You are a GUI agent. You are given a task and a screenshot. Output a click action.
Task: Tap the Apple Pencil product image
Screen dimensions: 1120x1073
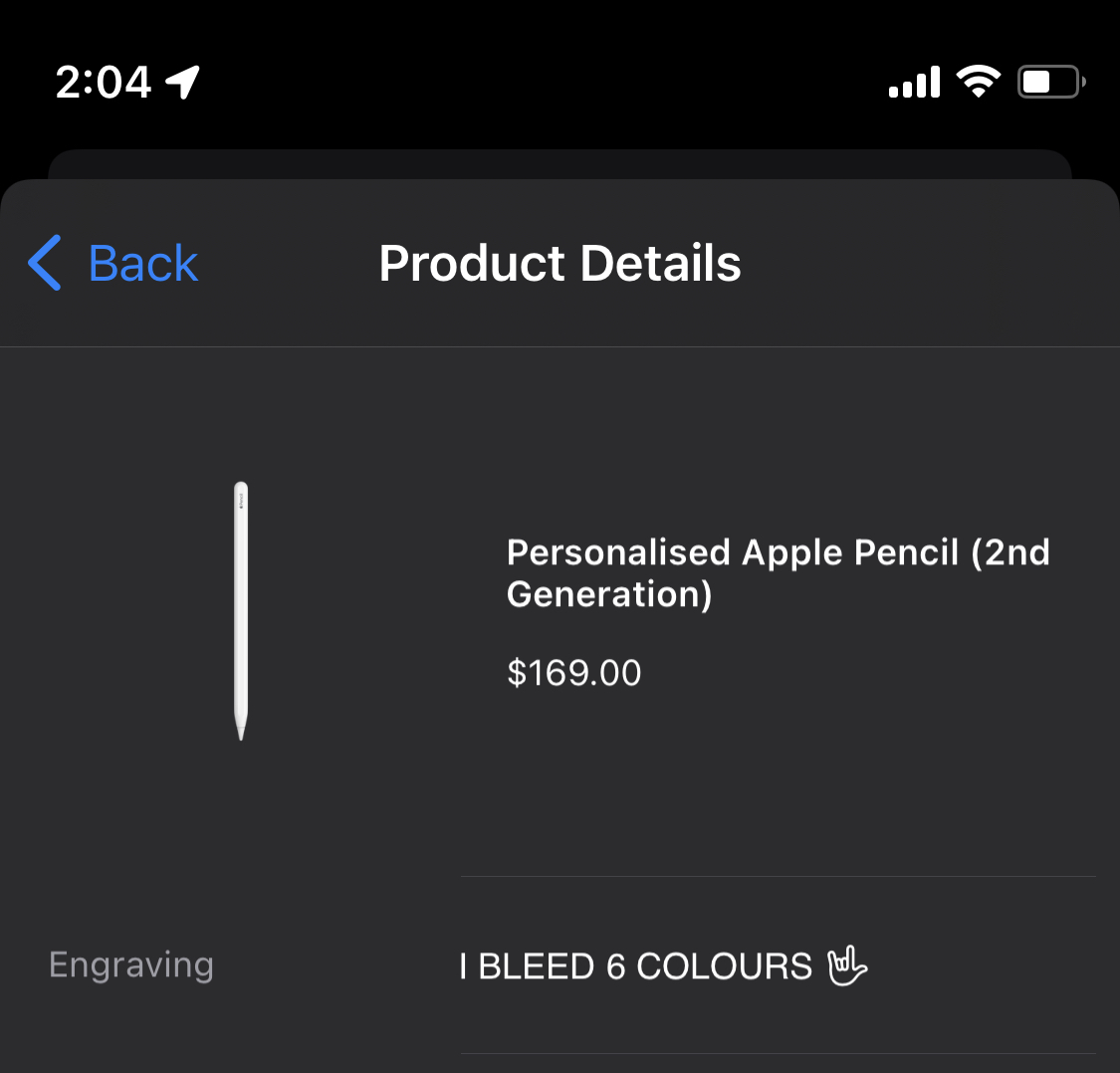point(241,610)
